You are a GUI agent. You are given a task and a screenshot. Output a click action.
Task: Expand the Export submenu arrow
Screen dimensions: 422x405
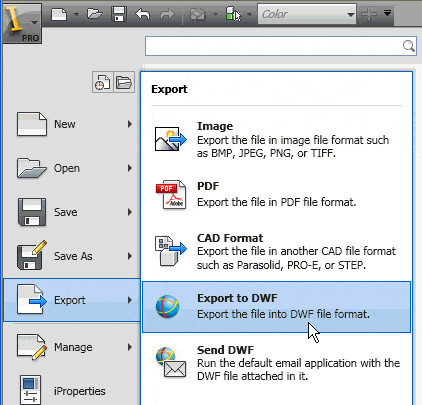point(130,300)
